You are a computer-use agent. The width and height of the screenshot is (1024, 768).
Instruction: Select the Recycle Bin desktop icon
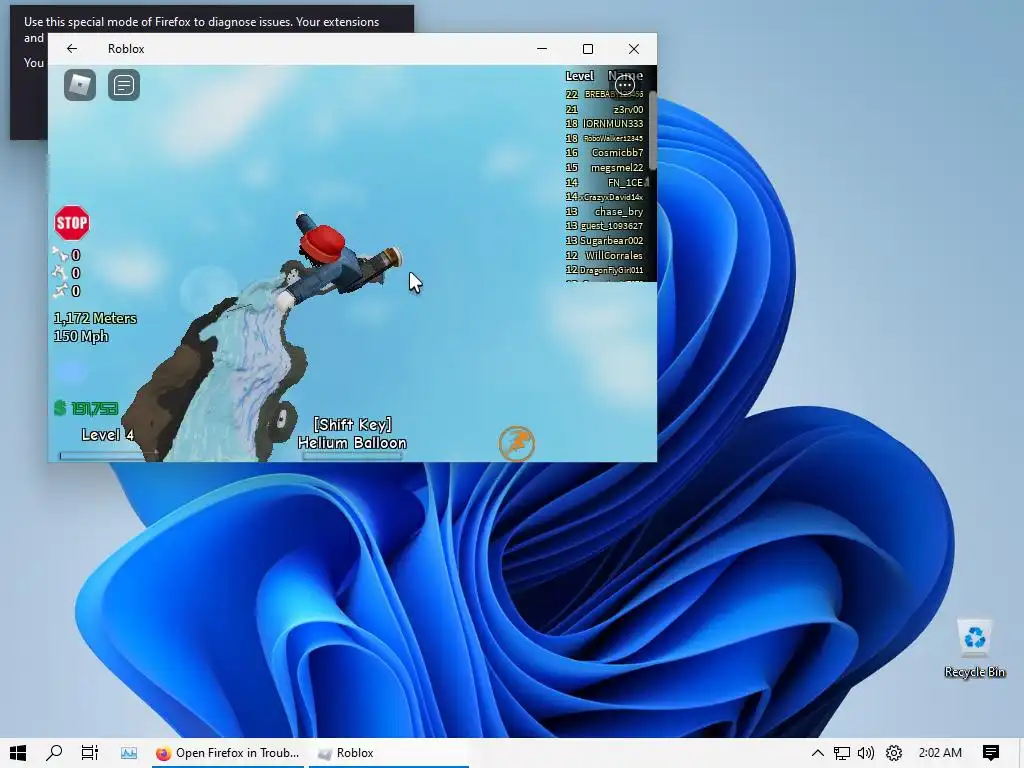click(x=974, y=649)
